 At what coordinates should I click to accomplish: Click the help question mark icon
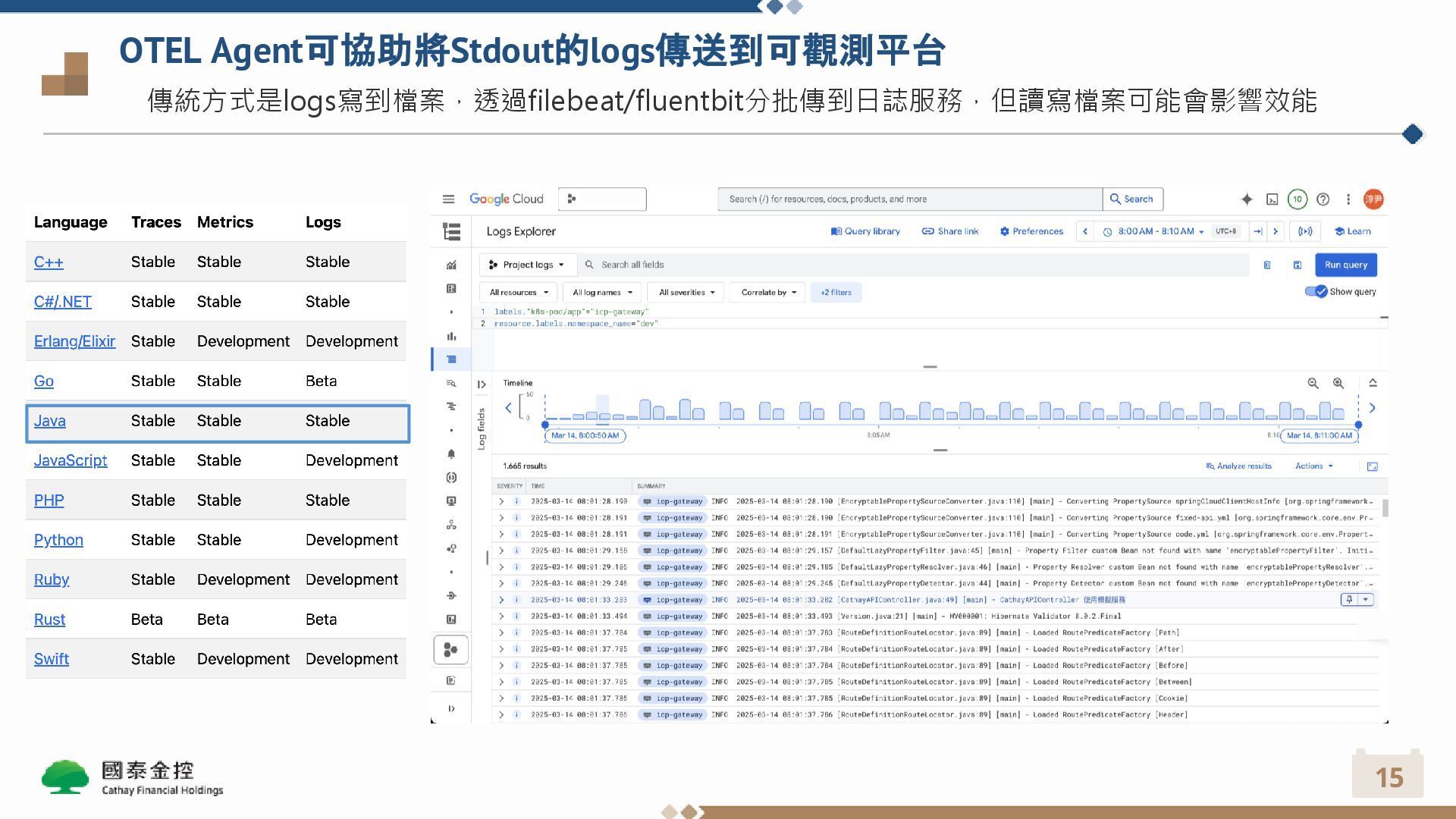1323,199
